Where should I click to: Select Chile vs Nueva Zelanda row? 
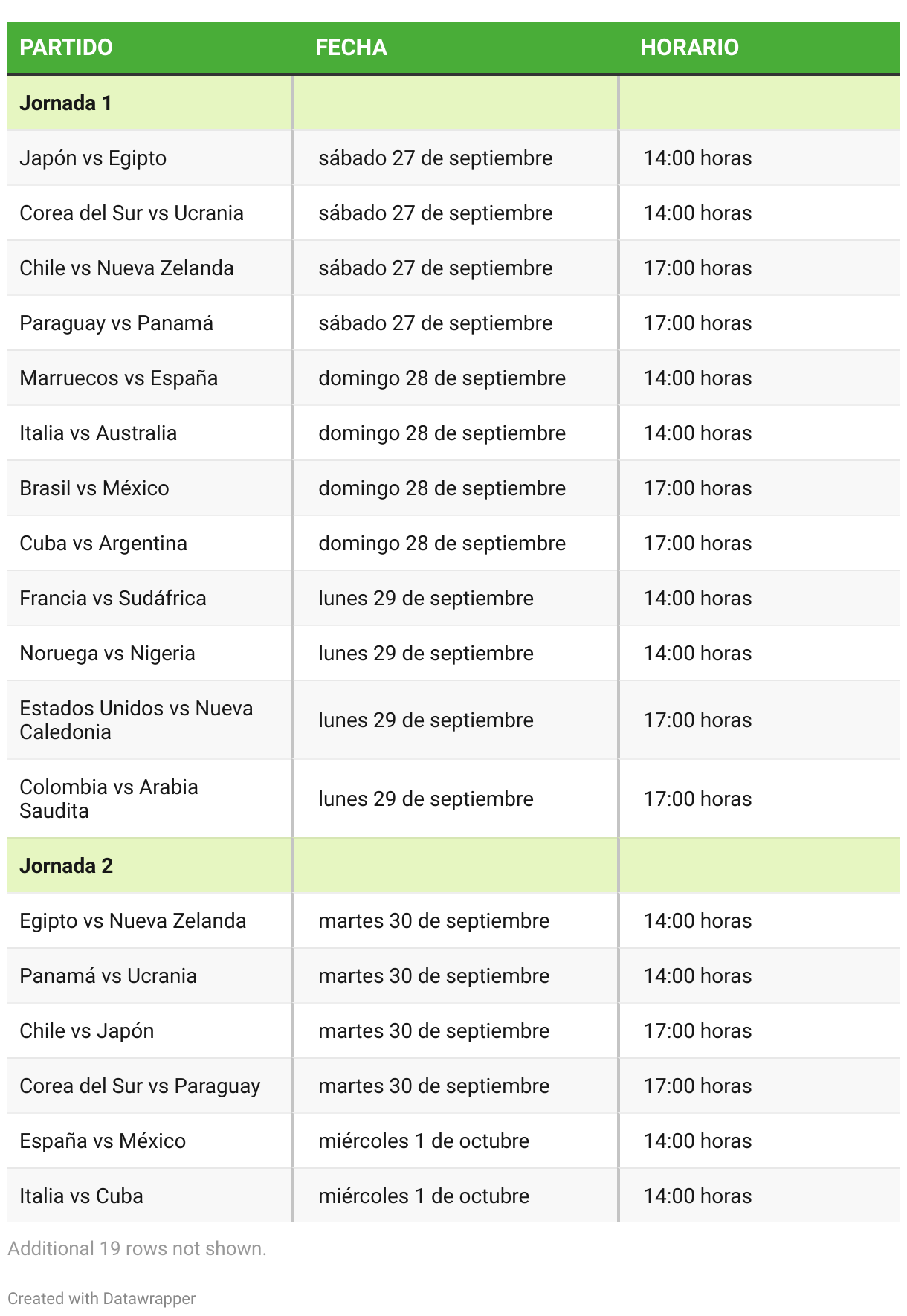point(453,268)
